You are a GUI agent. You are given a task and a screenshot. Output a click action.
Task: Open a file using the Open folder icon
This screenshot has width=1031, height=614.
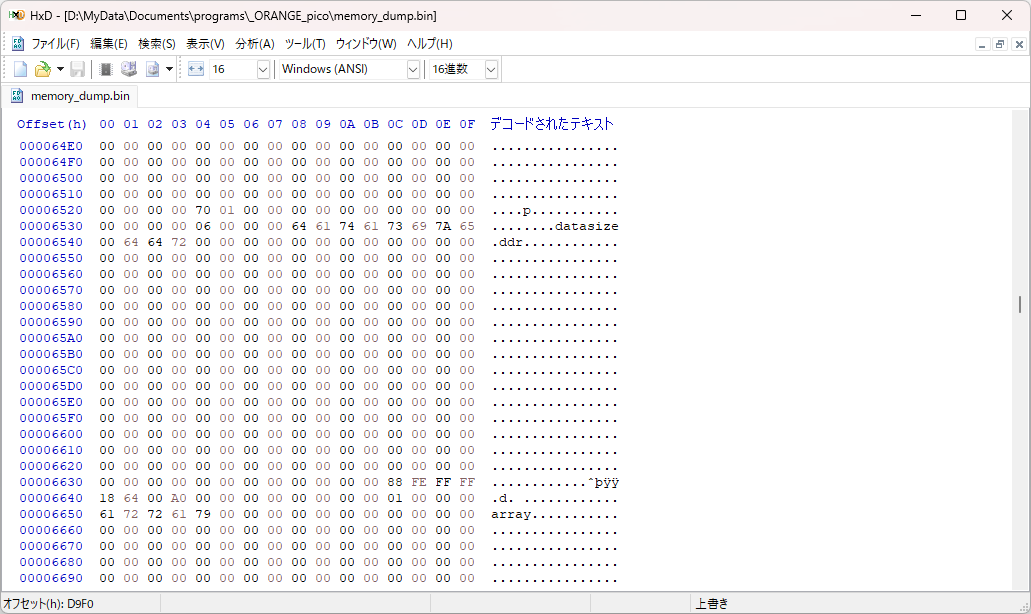[x=43, y=68]
